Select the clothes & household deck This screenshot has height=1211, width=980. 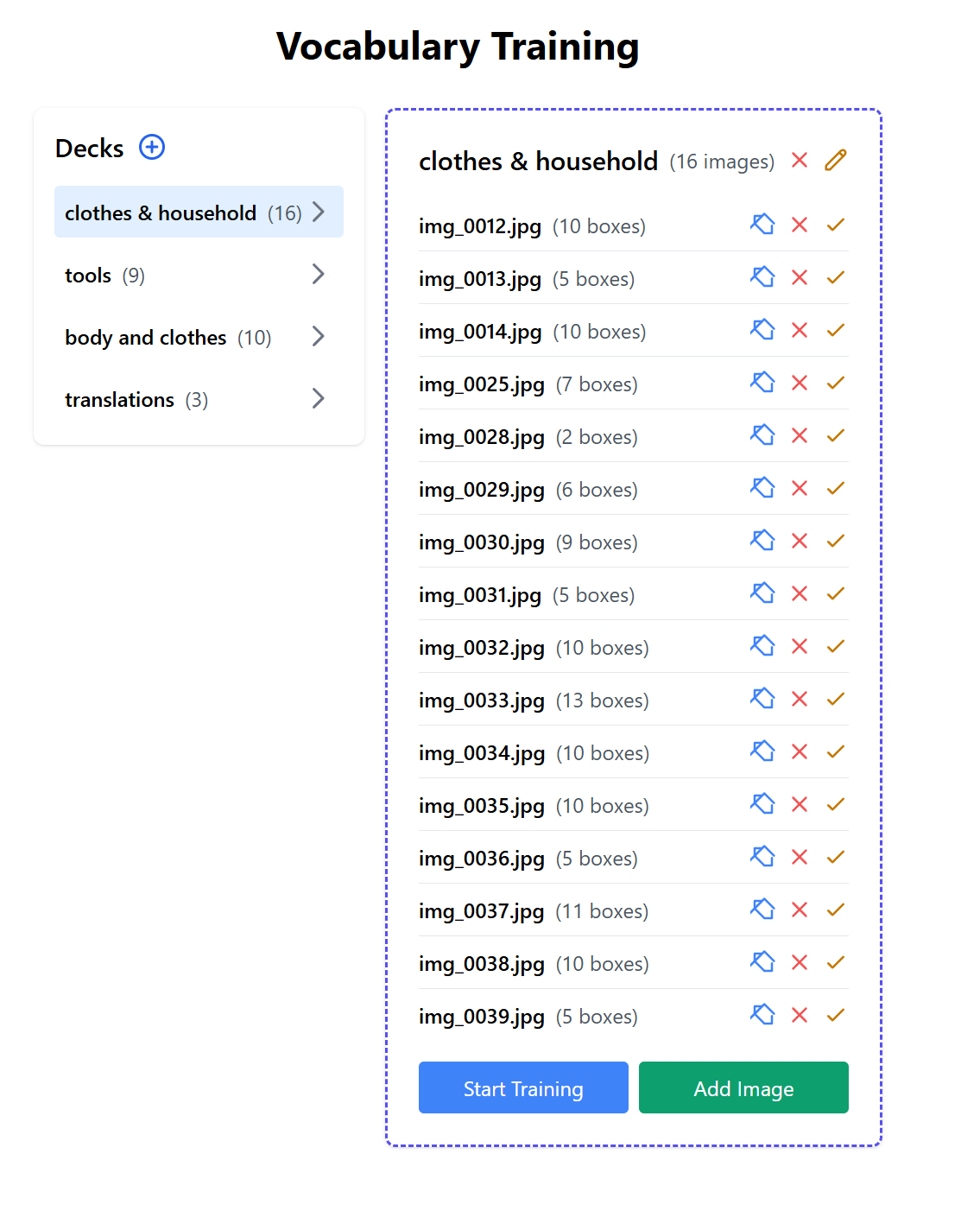161,212
